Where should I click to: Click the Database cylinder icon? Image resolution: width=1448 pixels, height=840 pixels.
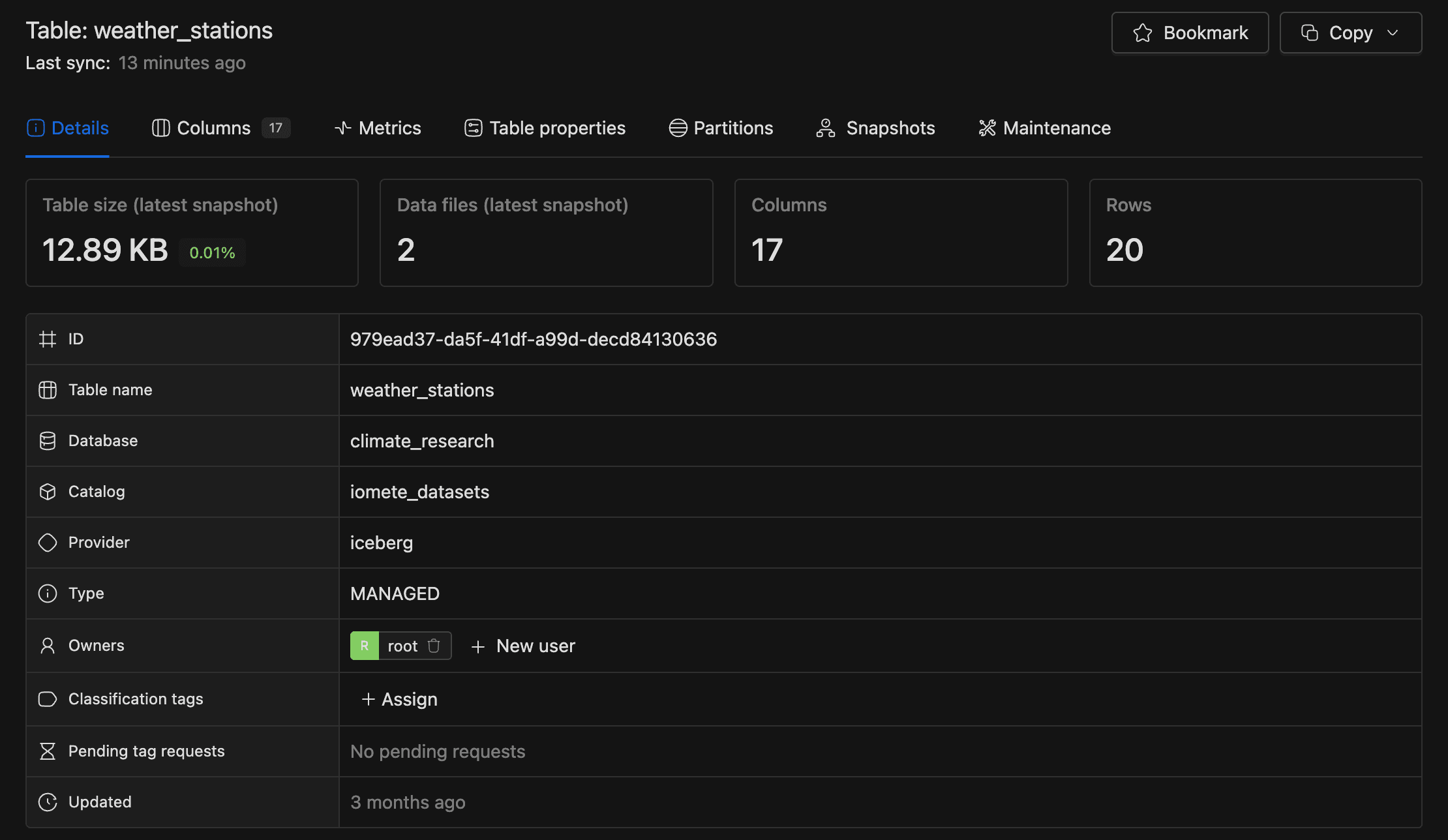click(48, 441)
